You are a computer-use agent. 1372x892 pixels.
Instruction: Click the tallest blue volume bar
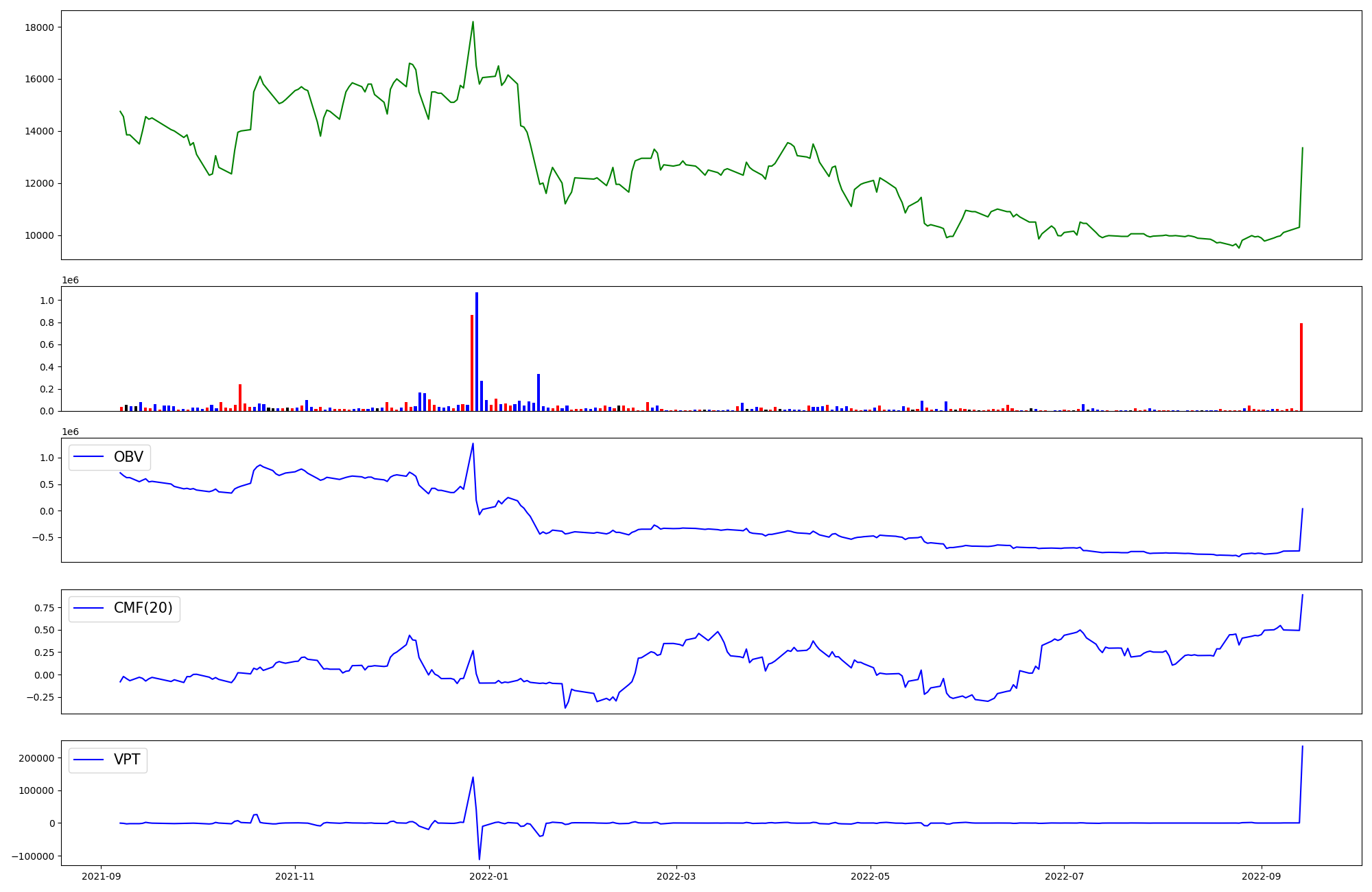[477, 350]
